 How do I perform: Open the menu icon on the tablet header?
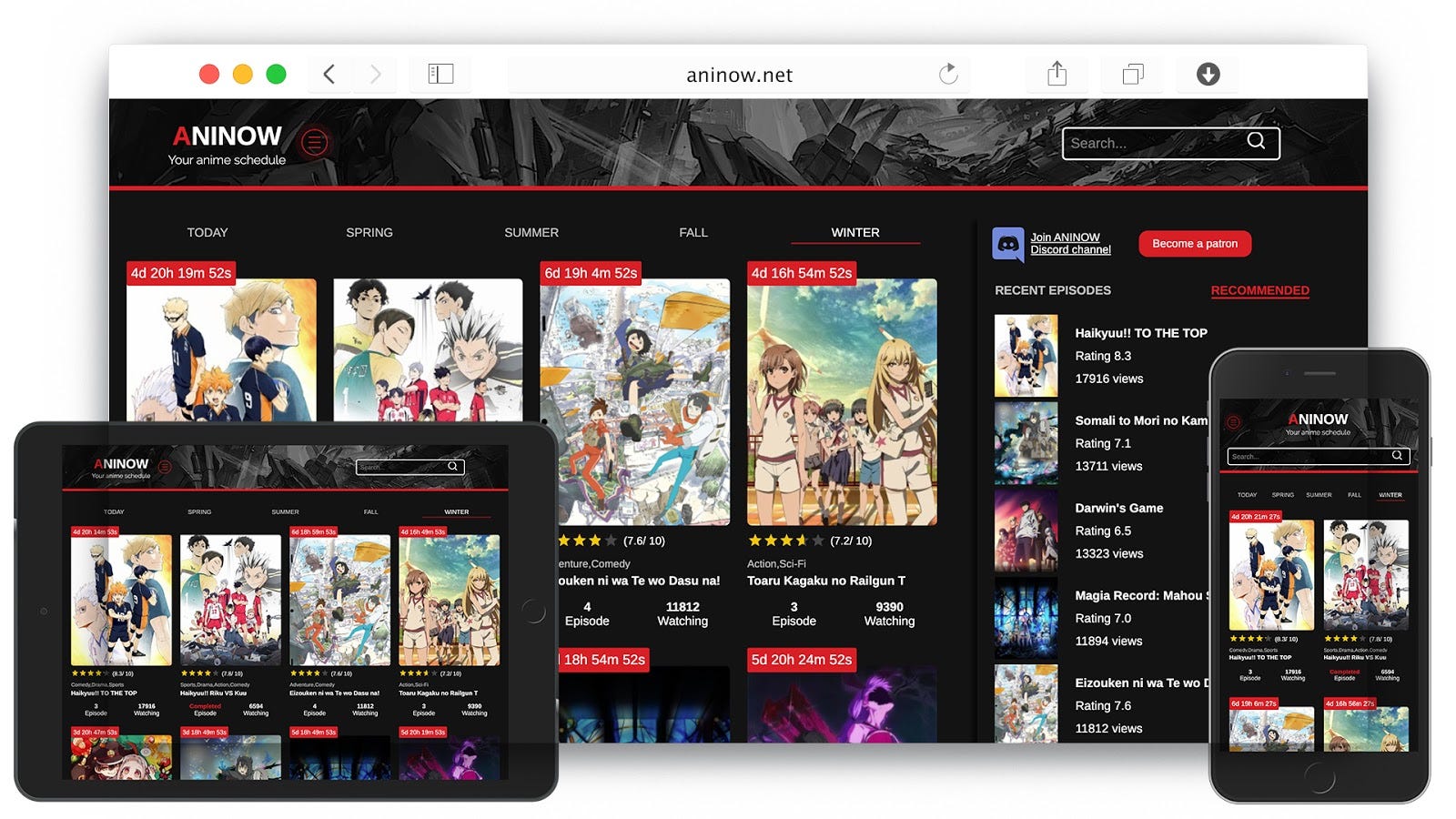click(165, 467)
